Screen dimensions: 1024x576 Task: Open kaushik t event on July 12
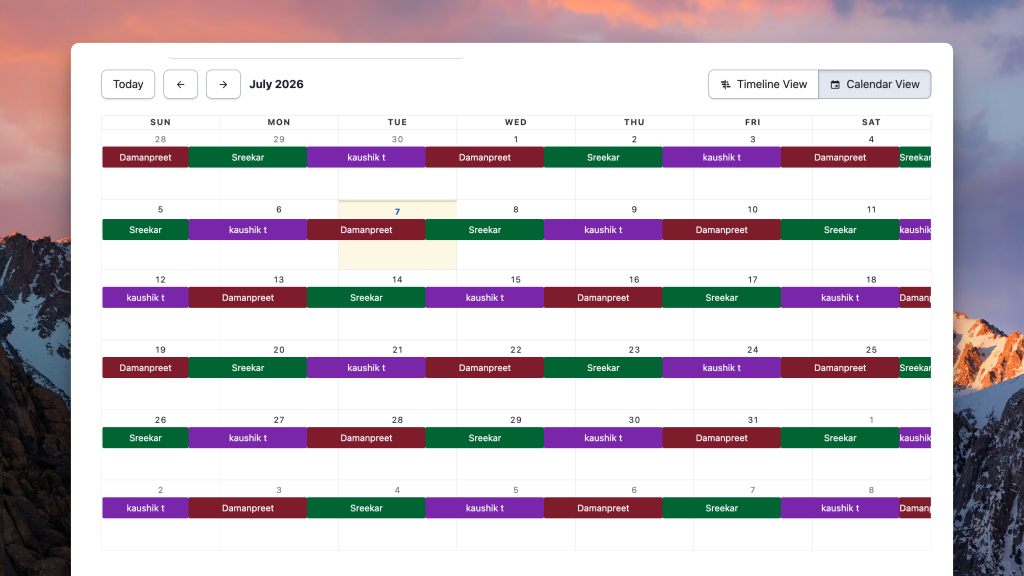pyautogui.click(x=146, y=298)
